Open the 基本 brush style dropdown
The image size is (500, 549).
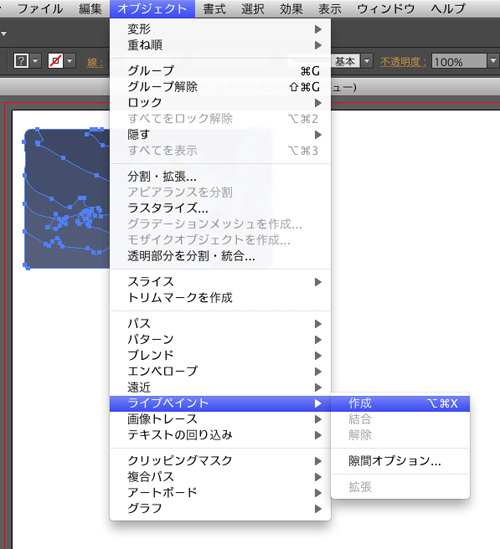coord(367,61)
